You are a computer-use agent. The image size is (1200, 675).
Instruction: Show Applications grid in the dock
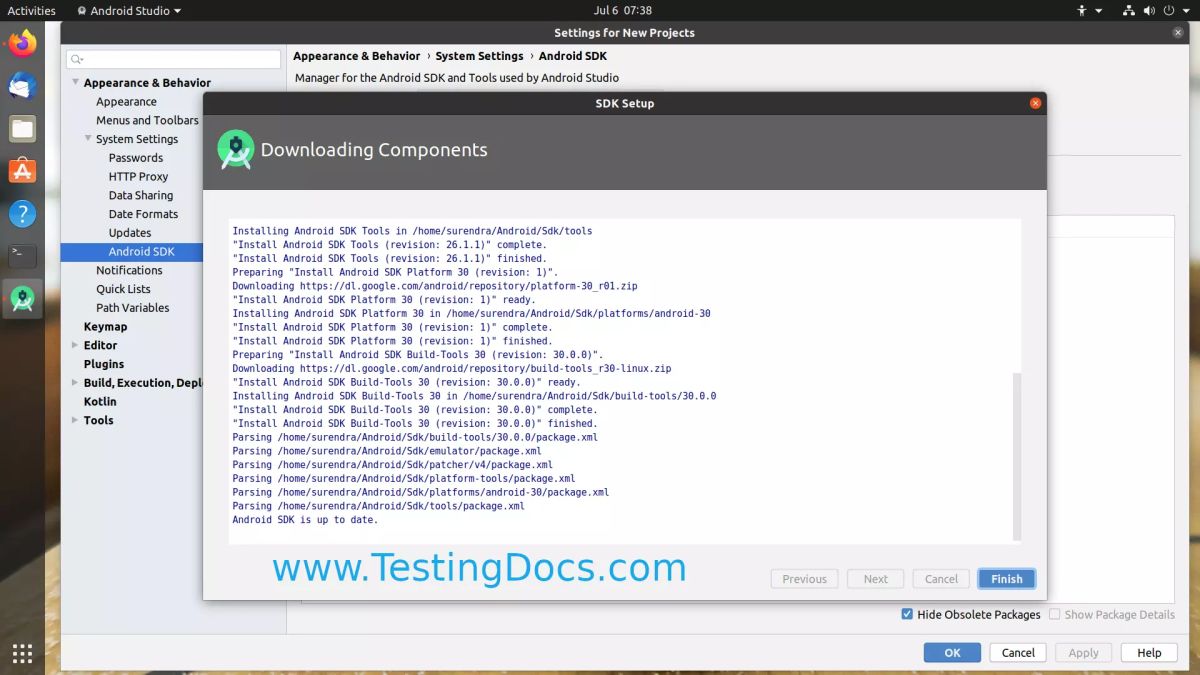22,654
